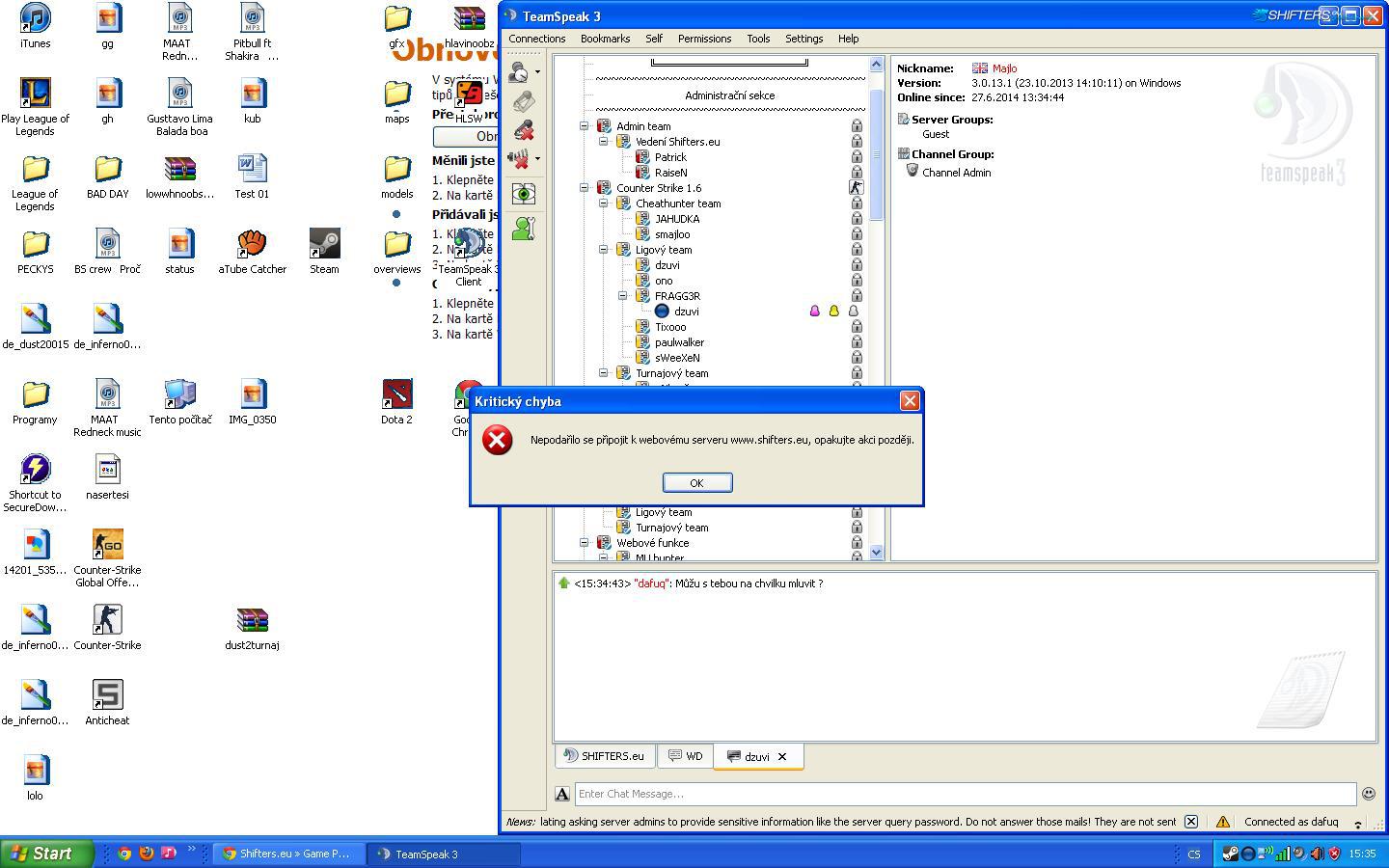Switch to Shifters.eu Chrome taskbar window
Screen dimensions: 1389x868
point(289,854)
